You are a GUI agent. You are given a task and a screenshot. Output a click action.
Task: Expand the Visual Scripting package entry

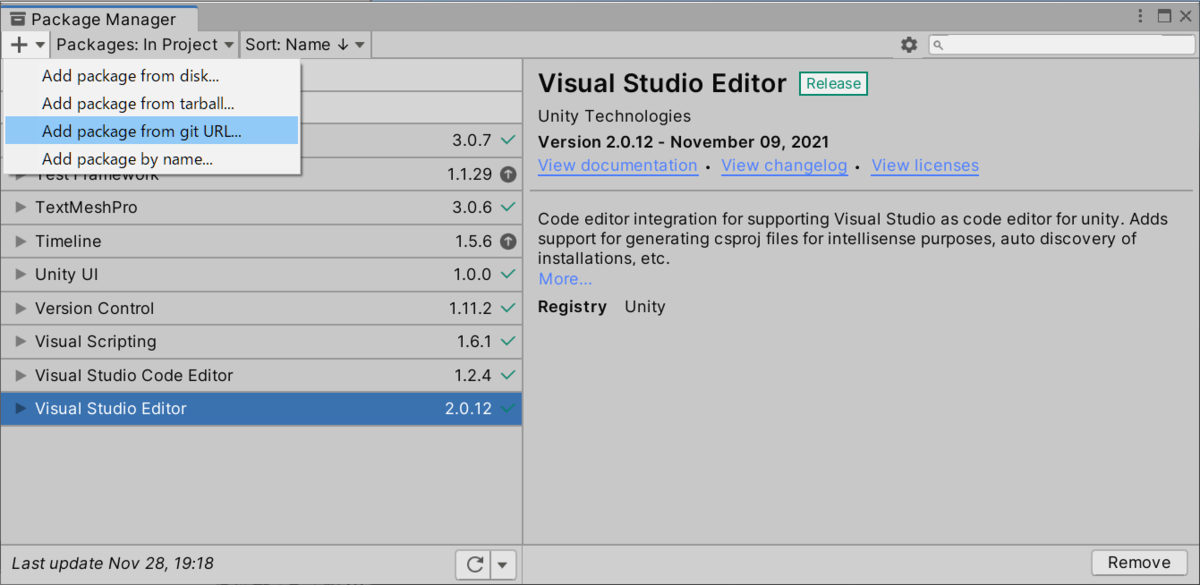pos(20,341)
